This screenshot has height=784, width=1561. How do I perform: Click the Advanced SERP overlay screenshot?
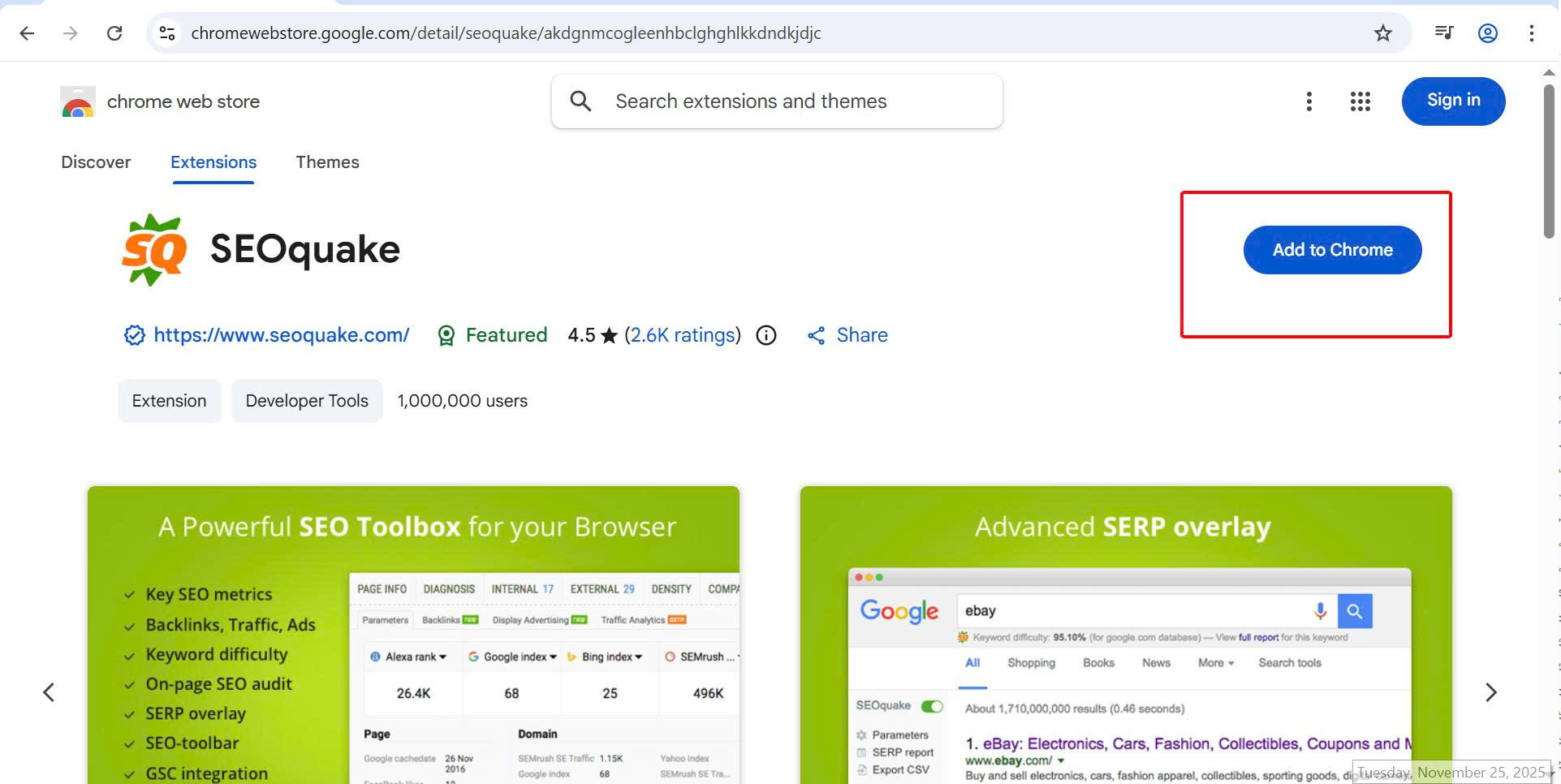click(1125, 635)
